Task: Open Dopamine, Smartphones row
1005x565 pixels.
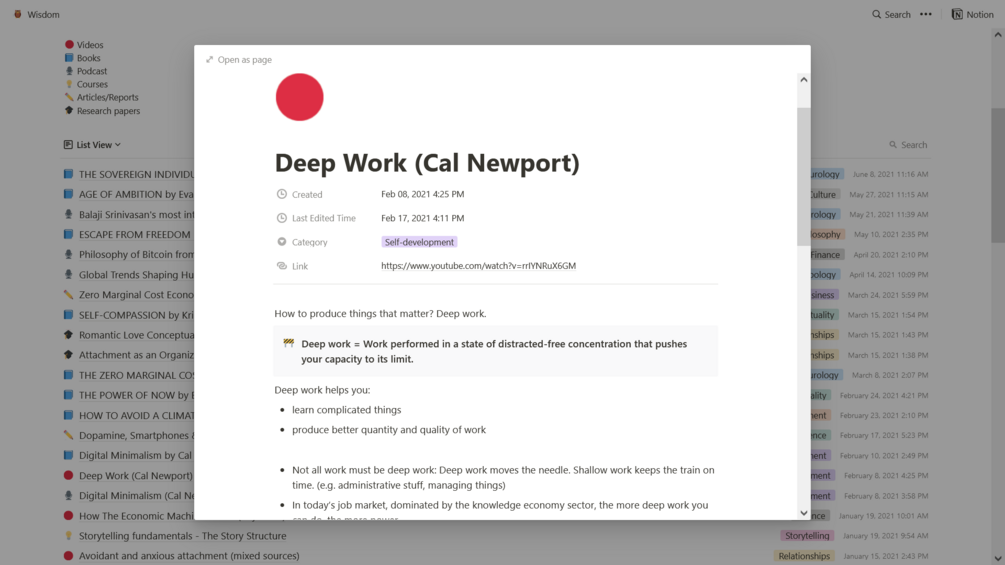Action: (x=136, y=436)
